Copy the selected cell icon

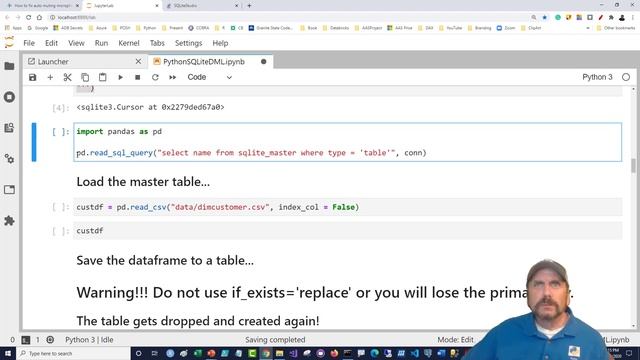85,77
